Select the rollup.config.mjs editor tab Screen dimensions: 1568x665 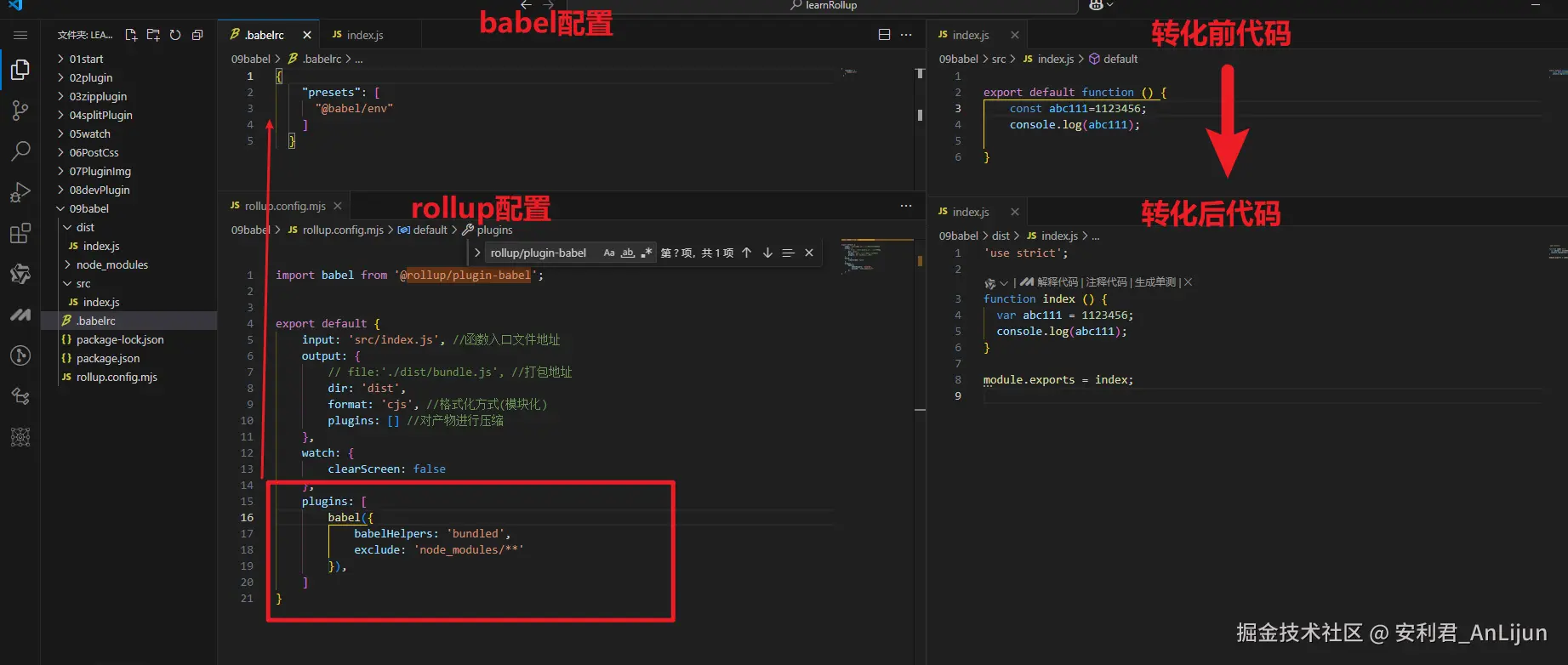284,206
